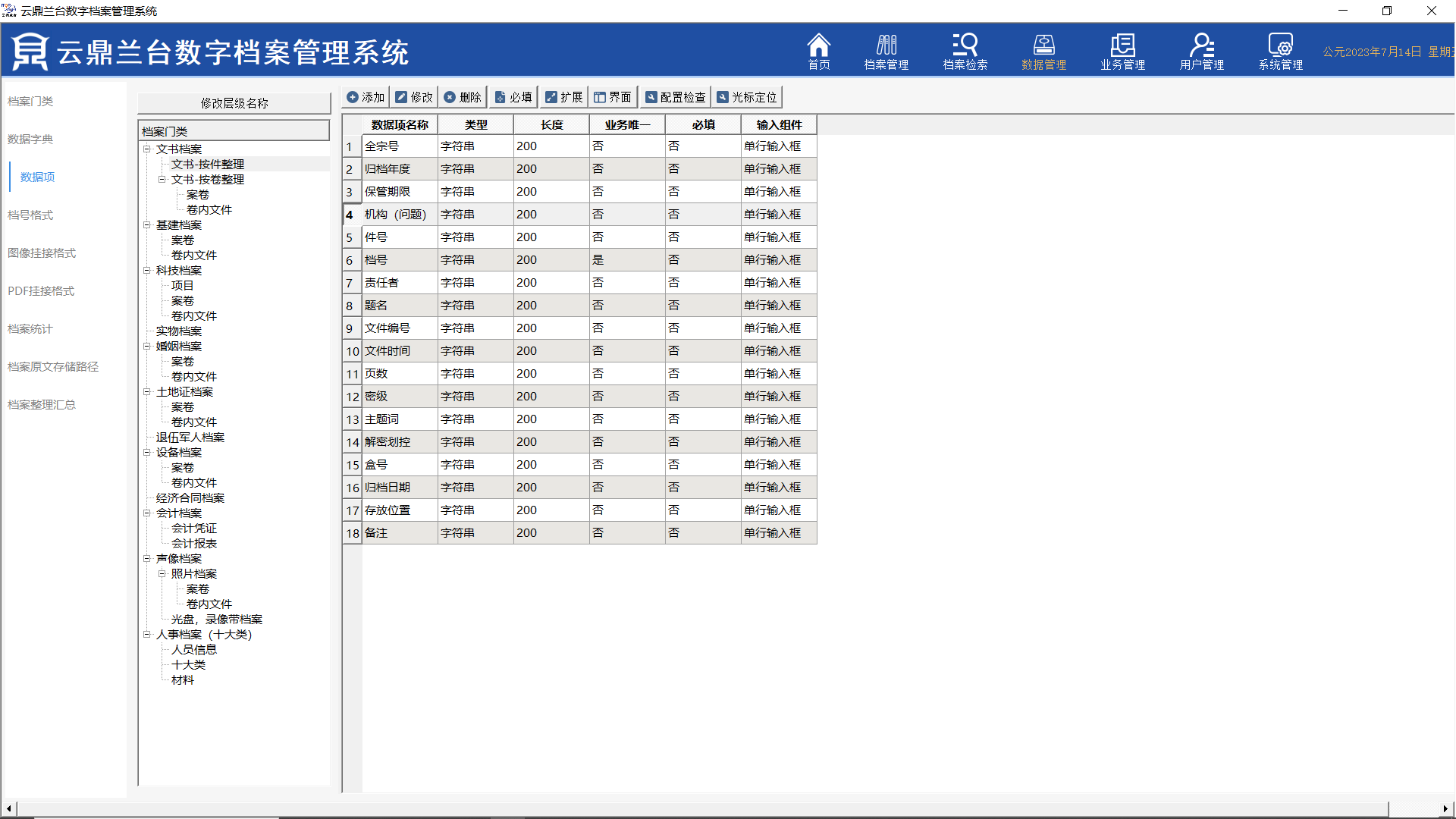Click the 删除 delete toolbar button

tap(463, 97)
